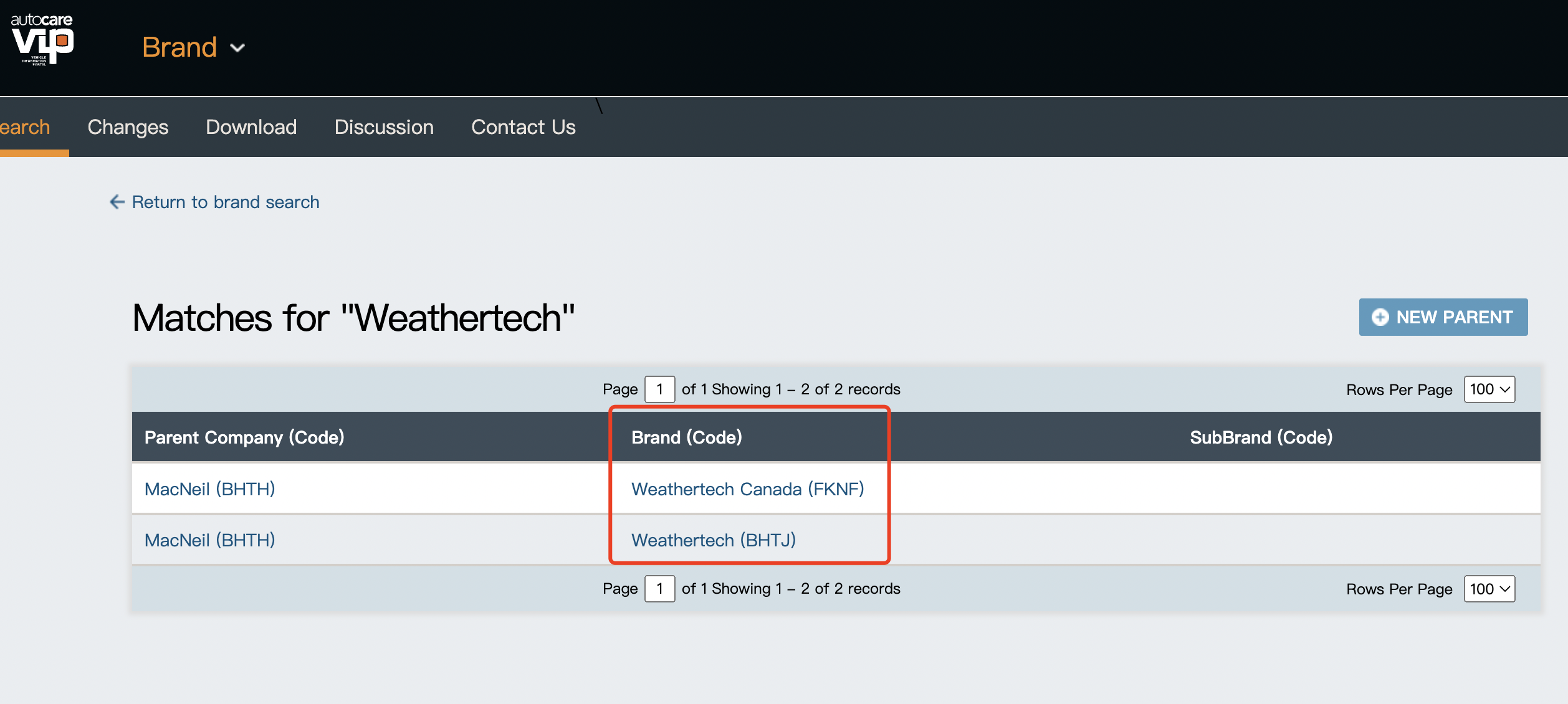Switch to the Changes tab
The width and height of the screenshot is (1568, 704).
pos(128,127)
